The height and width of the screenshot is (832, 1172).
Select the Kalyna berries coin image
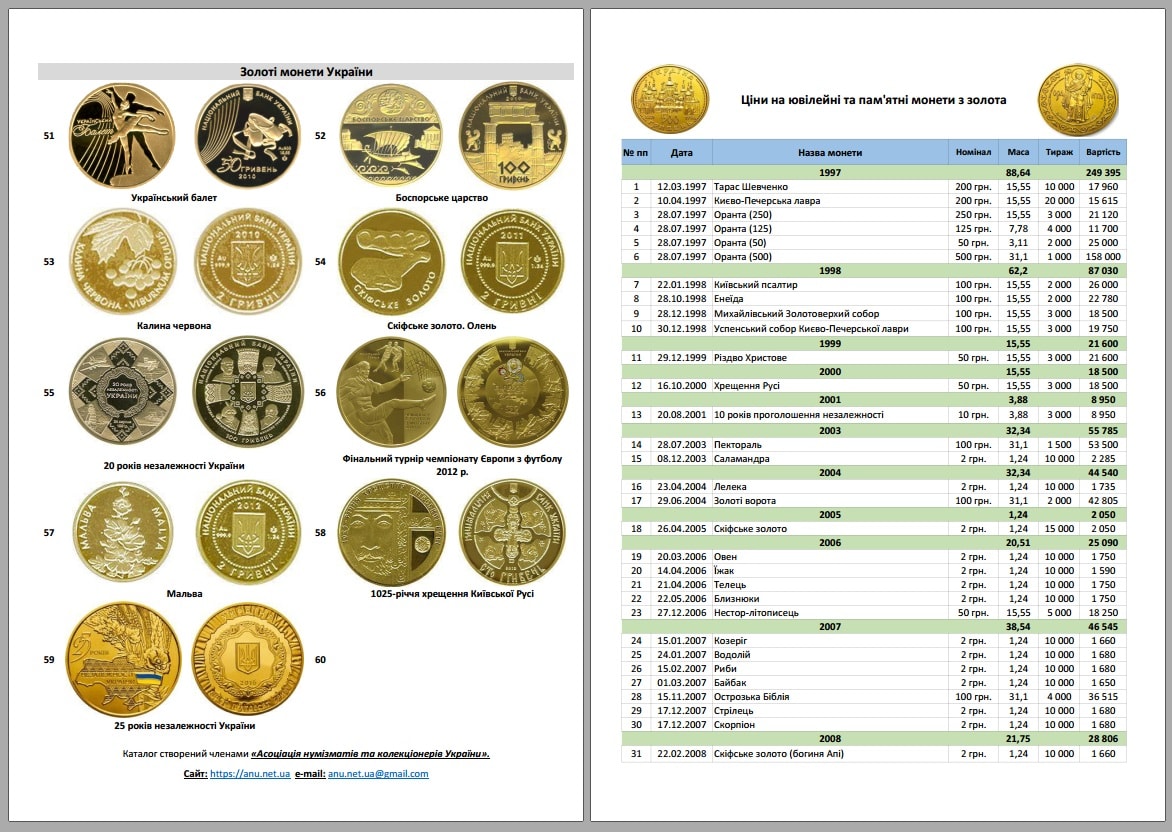coord(122,262)
